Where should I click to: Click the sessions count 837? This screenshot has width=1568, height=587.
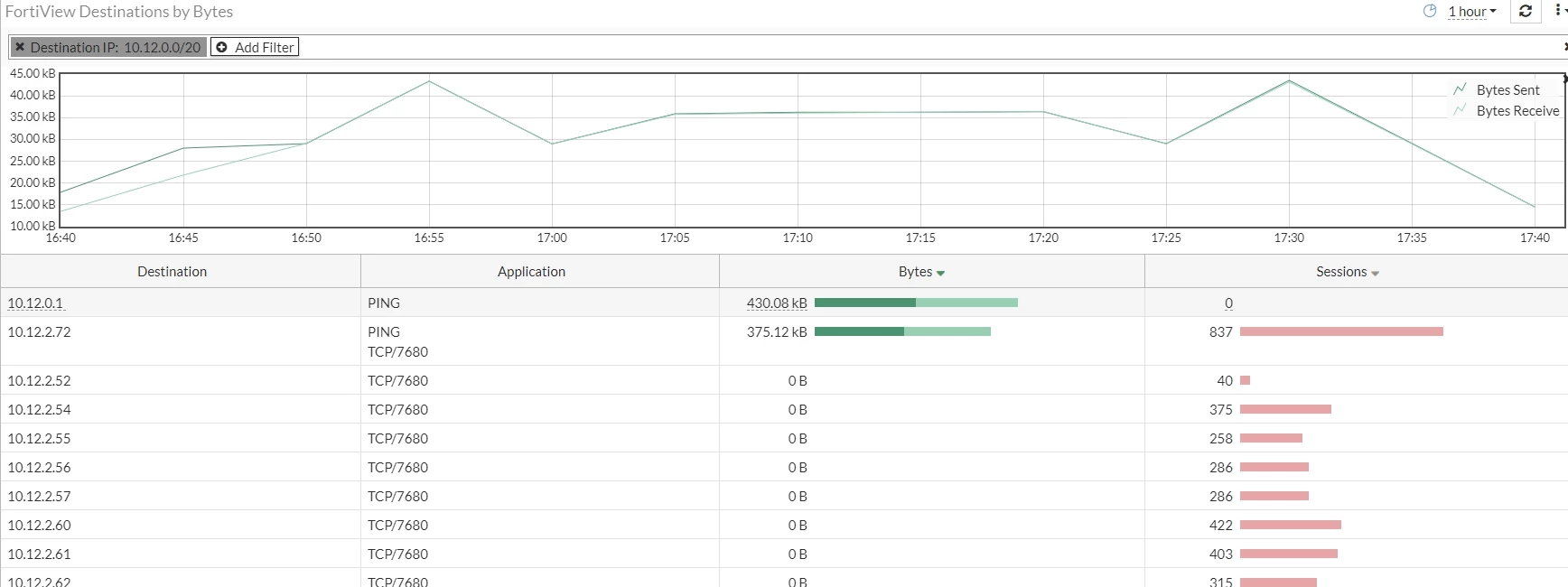point(1221,332)
